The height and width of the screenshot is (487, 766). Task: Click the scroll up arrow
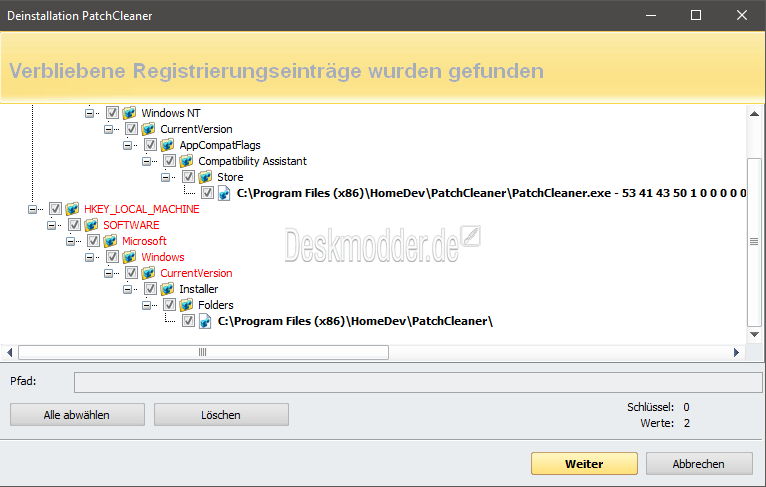[x=754, y=114]
